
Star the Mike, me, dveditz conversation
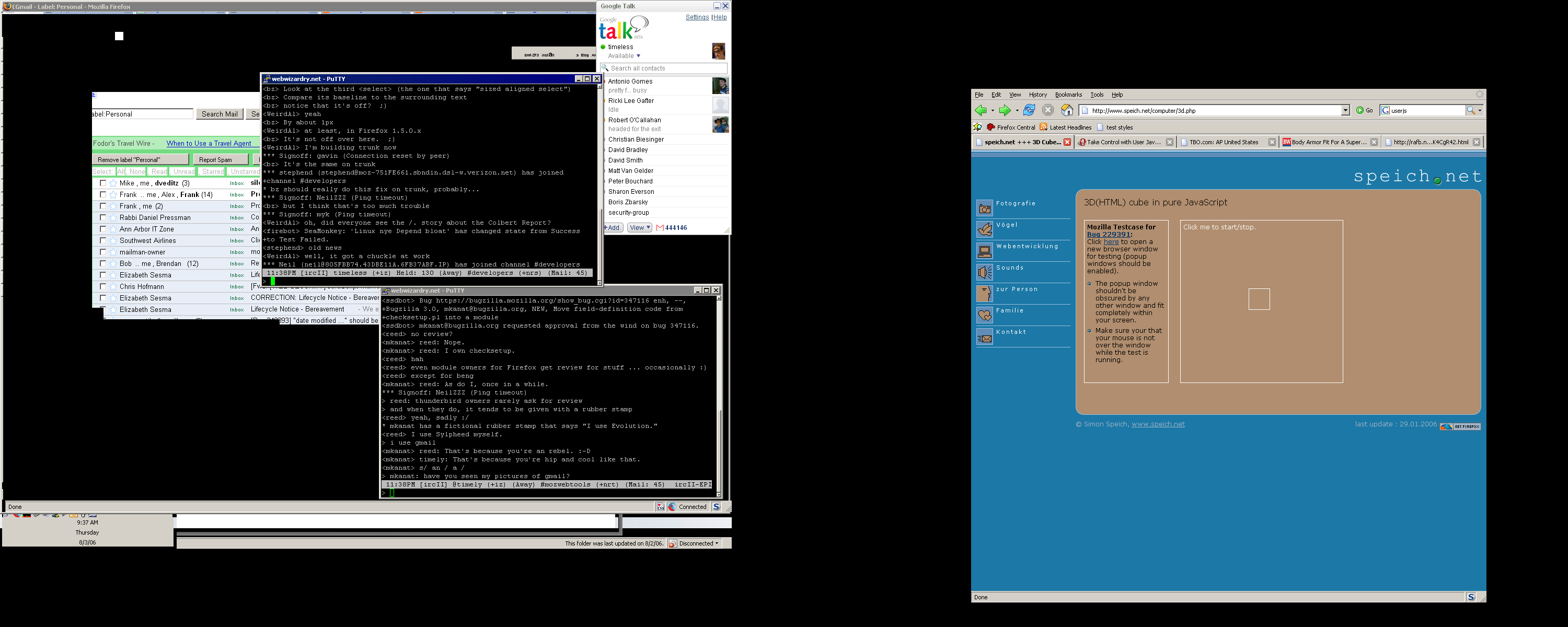(x=112, y=183)
